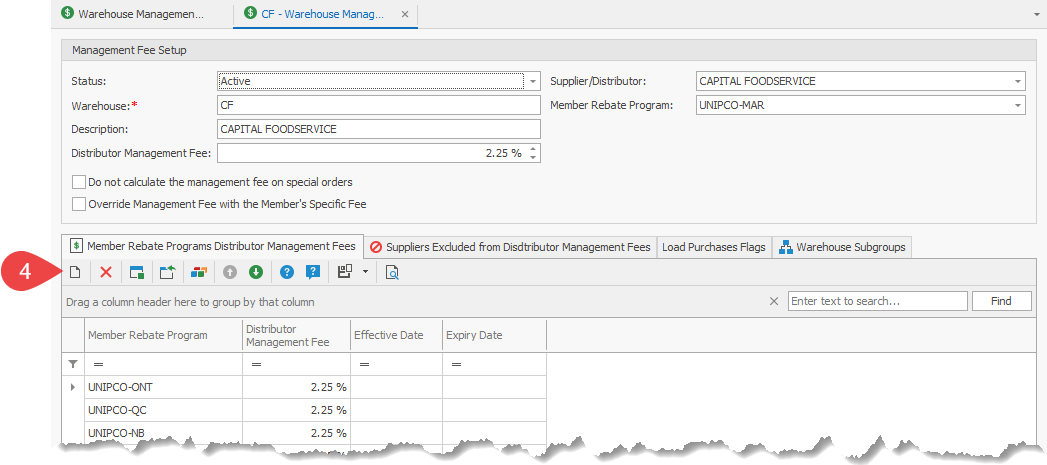Click the new record page icon

74,272
